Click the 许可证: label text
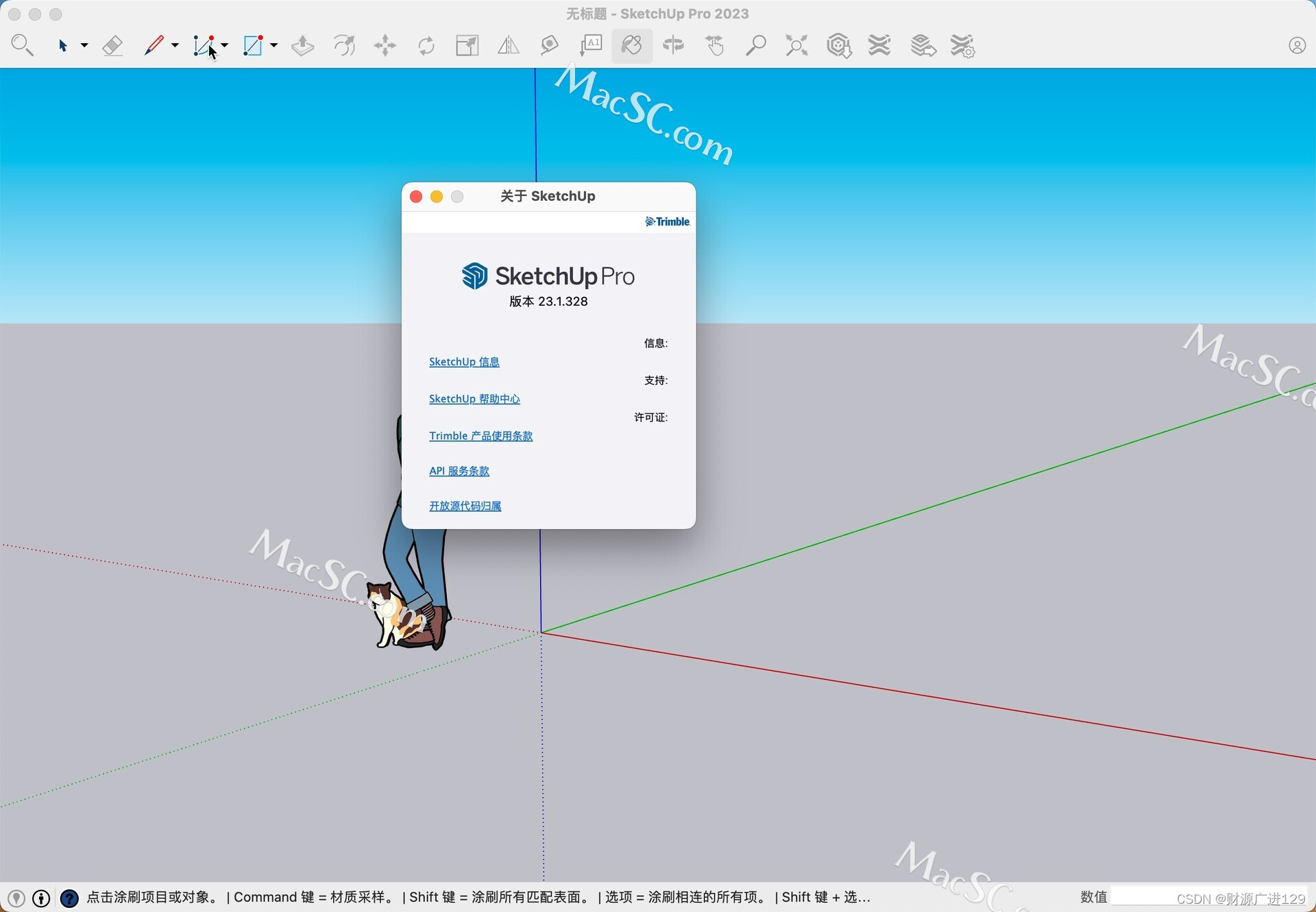Image resolution: width=1316 pixels, height=912 pixels. pos(650,417)
